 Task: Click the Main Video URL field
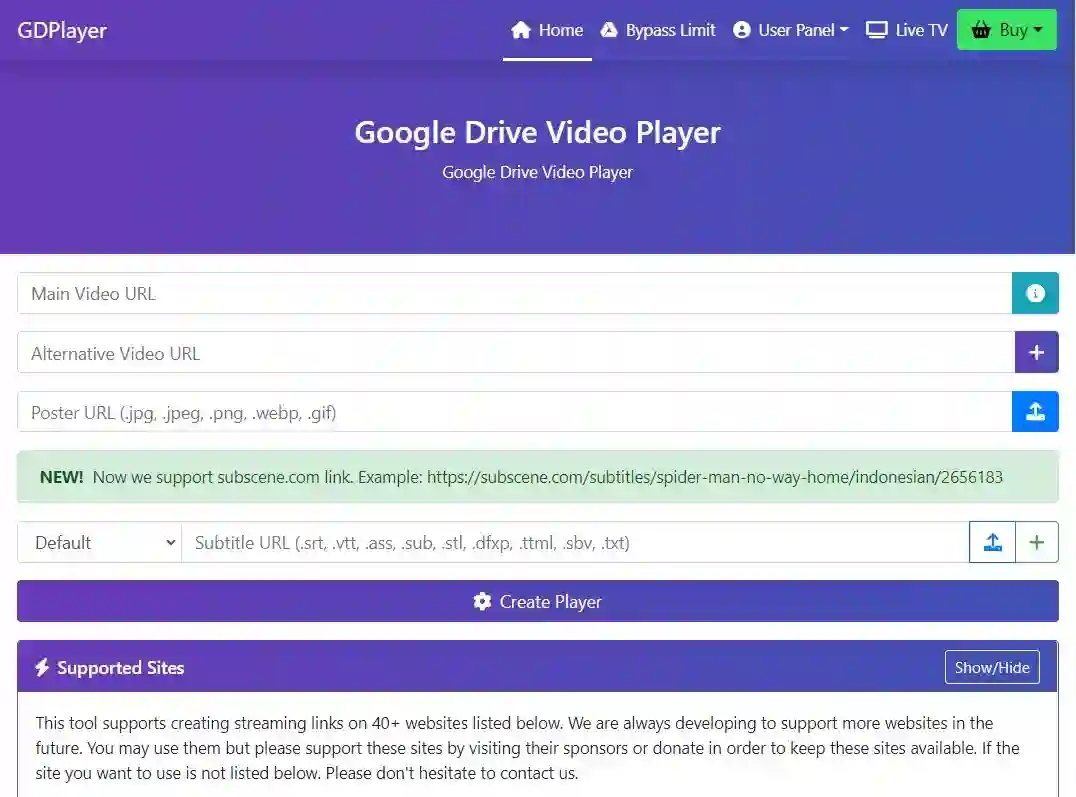click(x=515, y=293)
